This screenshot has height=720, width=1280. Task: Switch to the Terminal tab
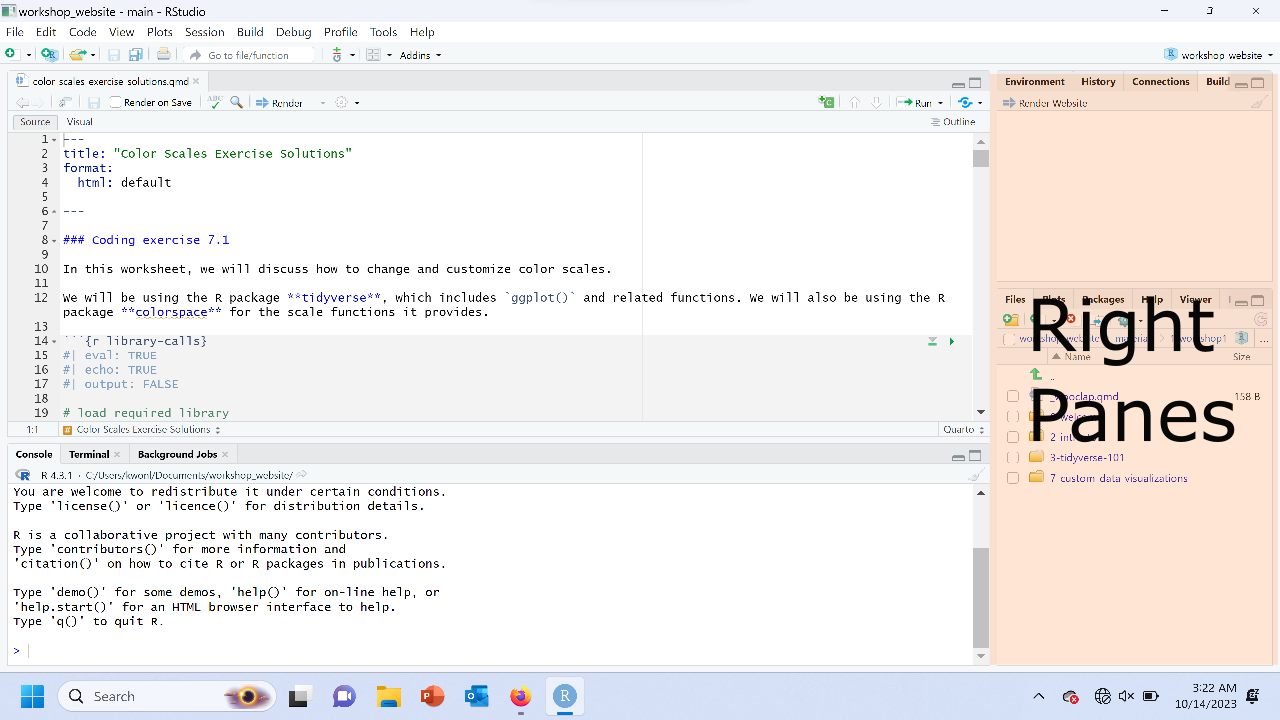click(x=89, y=454)
